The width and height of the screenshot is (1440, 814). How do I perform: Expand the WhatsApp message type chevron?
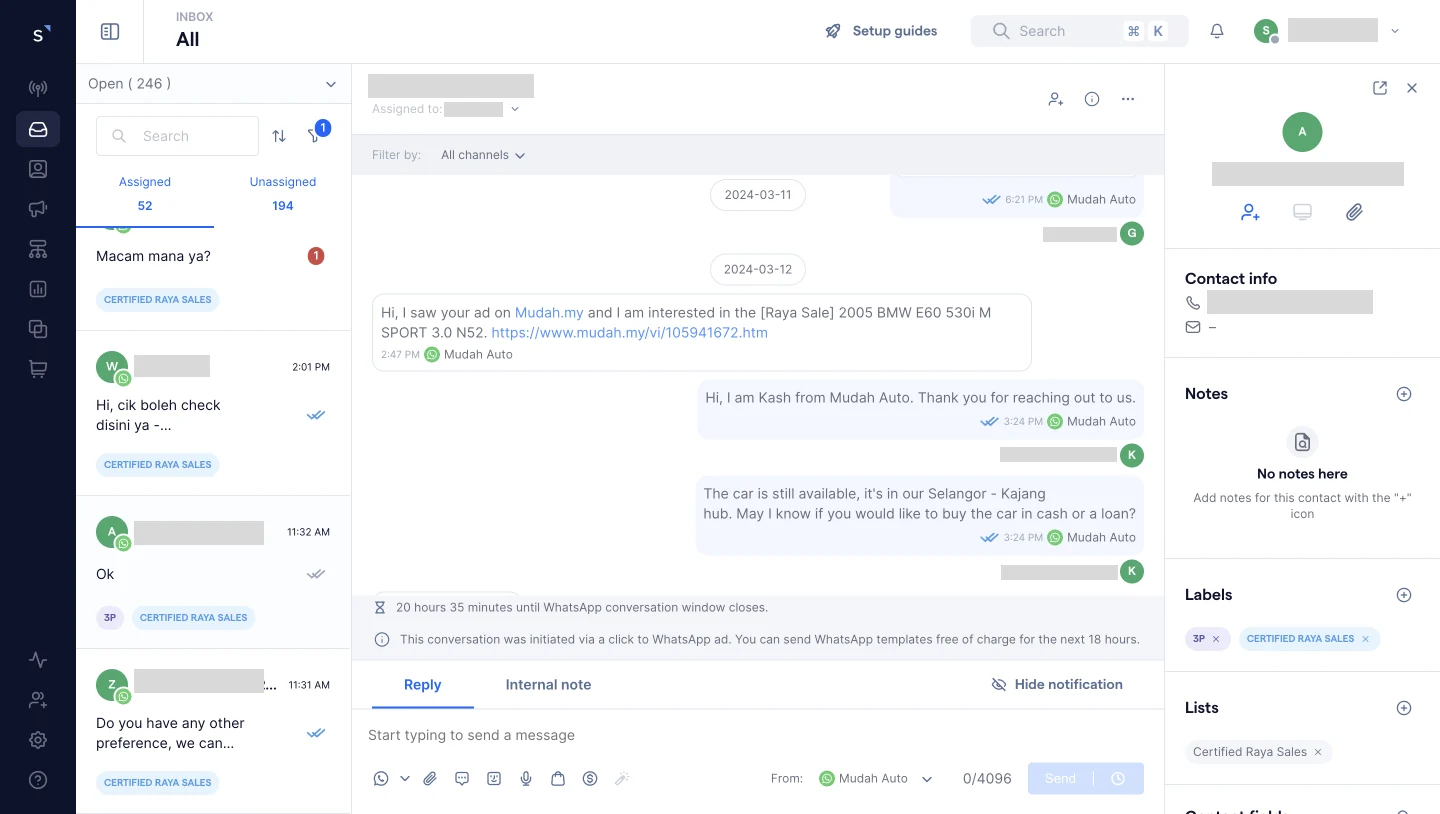click(x=405, y=778)
